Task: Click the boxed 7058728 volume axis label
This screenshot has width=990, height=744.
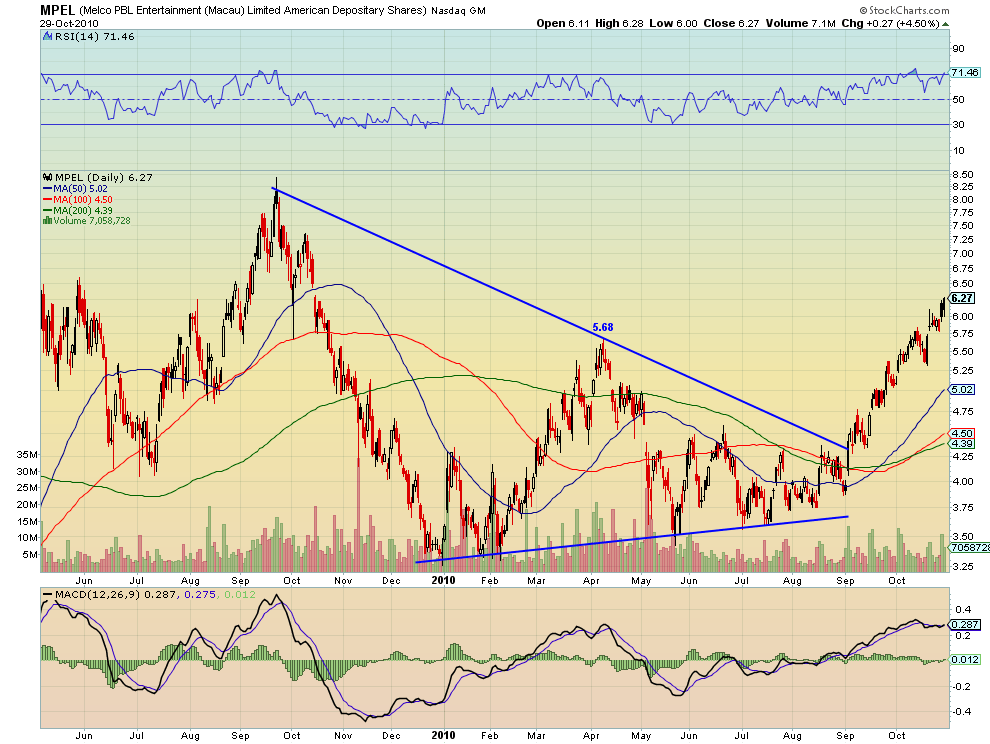Action: tap(970, 547)
